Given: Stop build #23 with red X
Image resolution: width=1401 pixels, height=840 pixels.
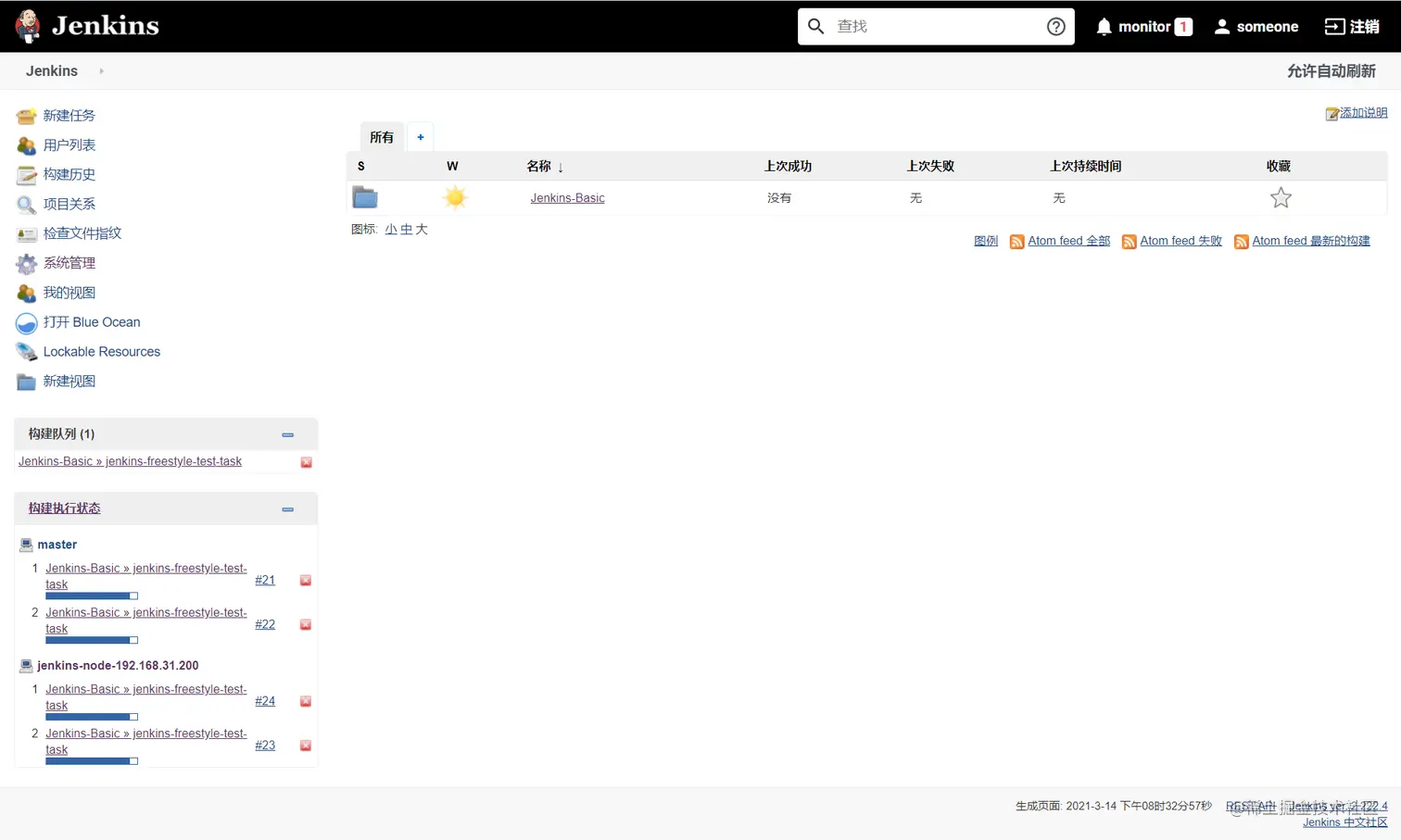Looking at the screenshot, I should [x=305, y=746].
